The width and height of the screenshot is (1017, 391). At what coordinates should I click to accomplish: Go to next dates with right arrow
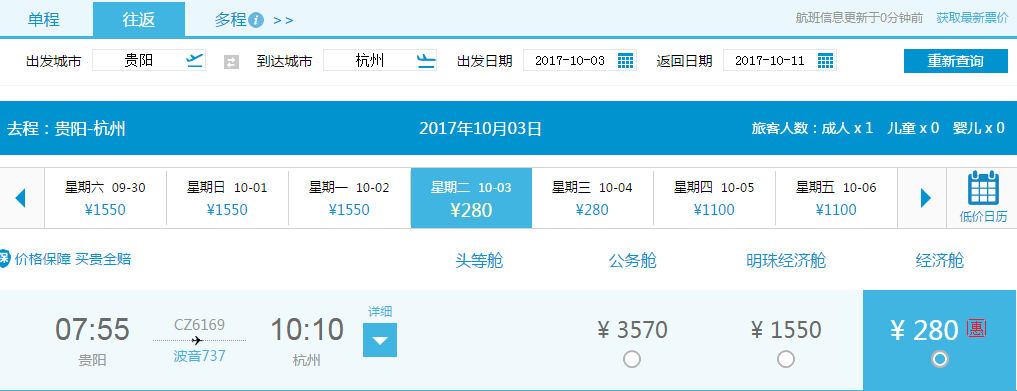point(926,198)
